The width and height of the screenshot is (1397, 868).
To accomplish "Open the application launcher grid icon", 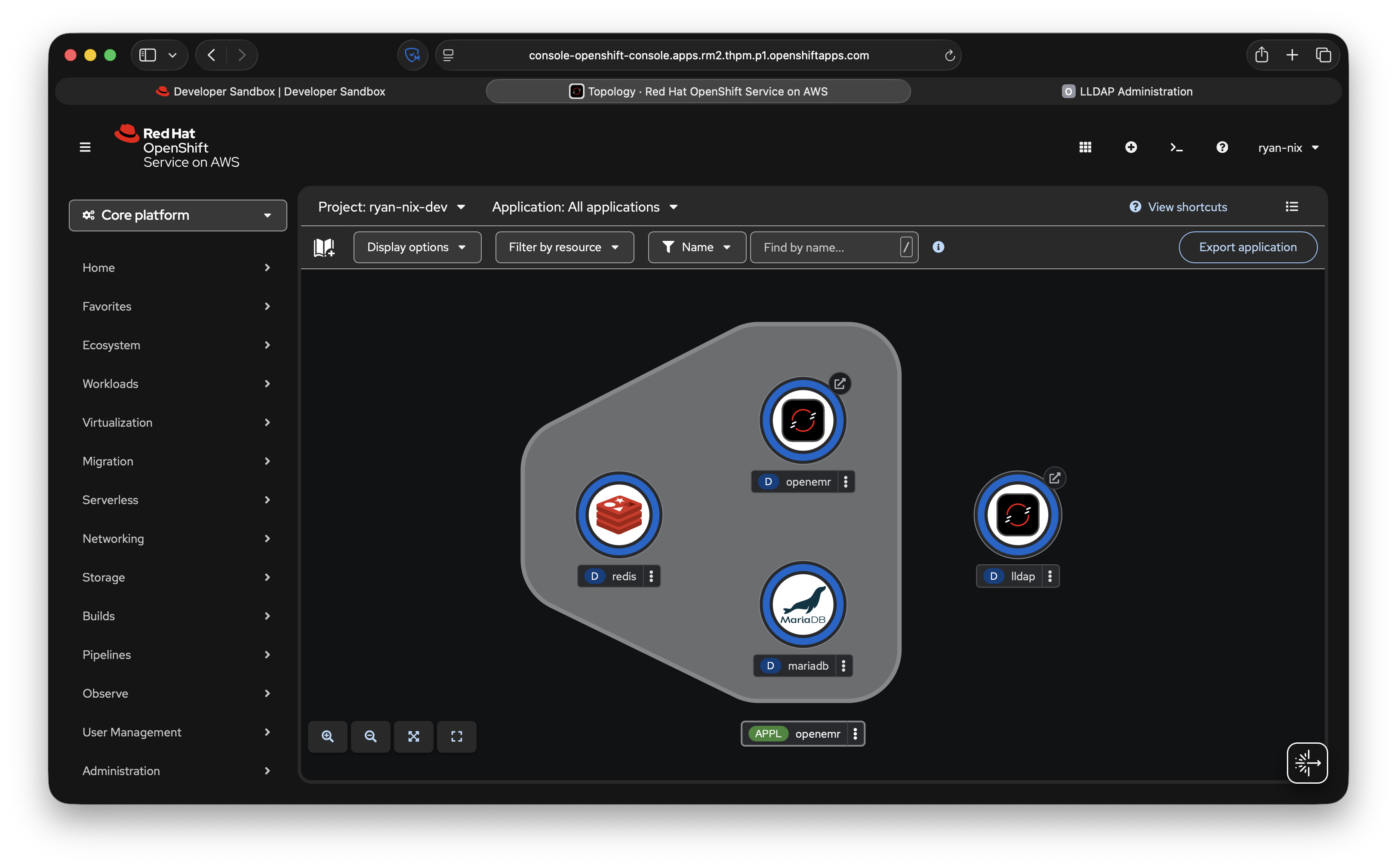I will pyautogui.click(x=1085, y=148).
